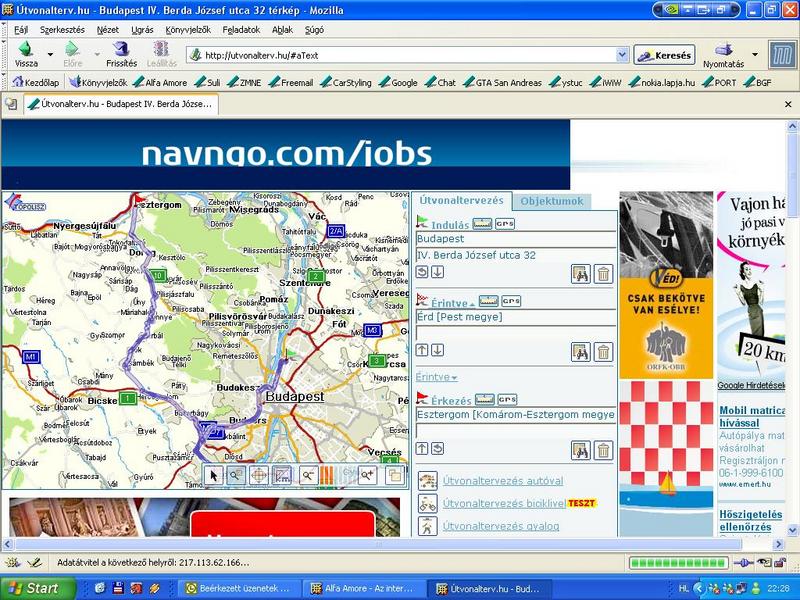Delete the Indulás waypoint with trash icon

[603, 274]
